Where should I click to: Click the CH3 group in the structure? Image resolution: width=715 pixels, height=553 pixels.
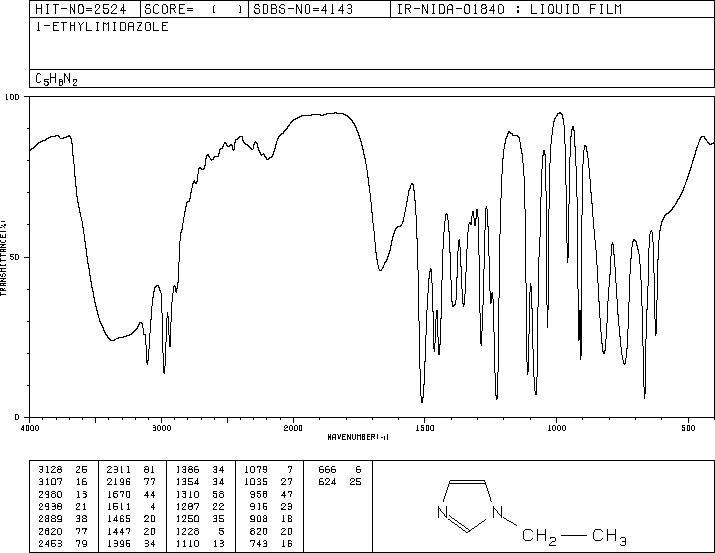[x=609, y=537]
